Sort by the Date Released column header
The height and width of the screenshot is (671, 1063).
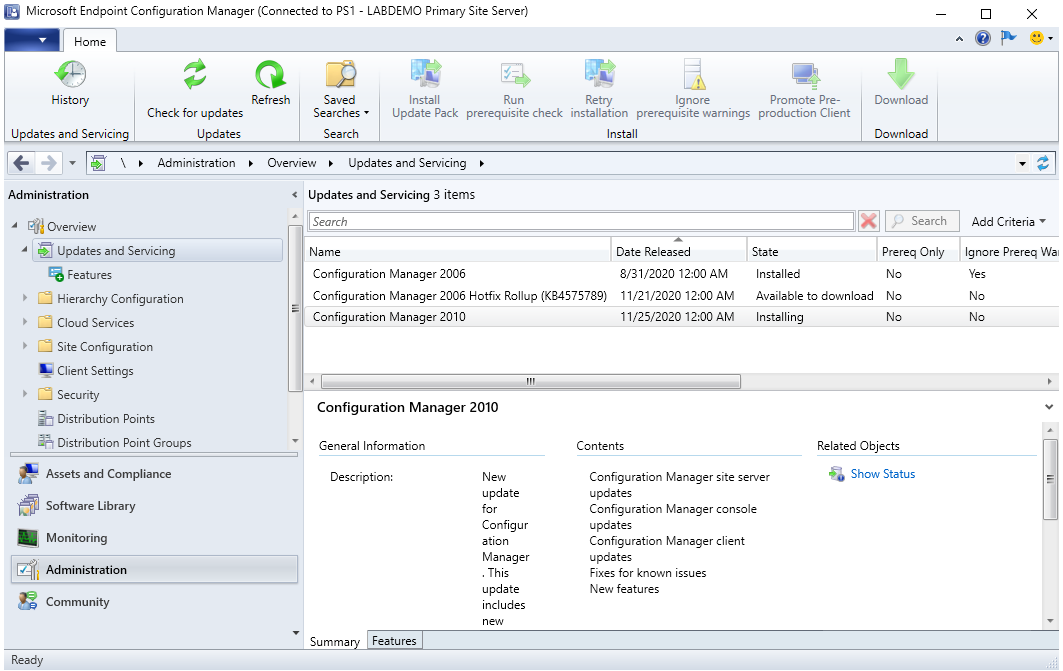(x=678, y=252)
